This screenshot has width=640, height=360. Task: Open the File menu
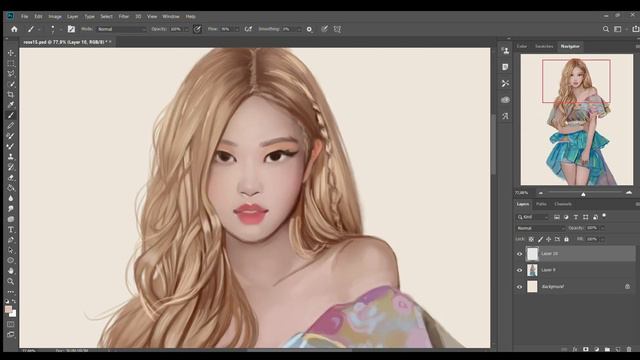pyautogui.click(x=24, y=16)
